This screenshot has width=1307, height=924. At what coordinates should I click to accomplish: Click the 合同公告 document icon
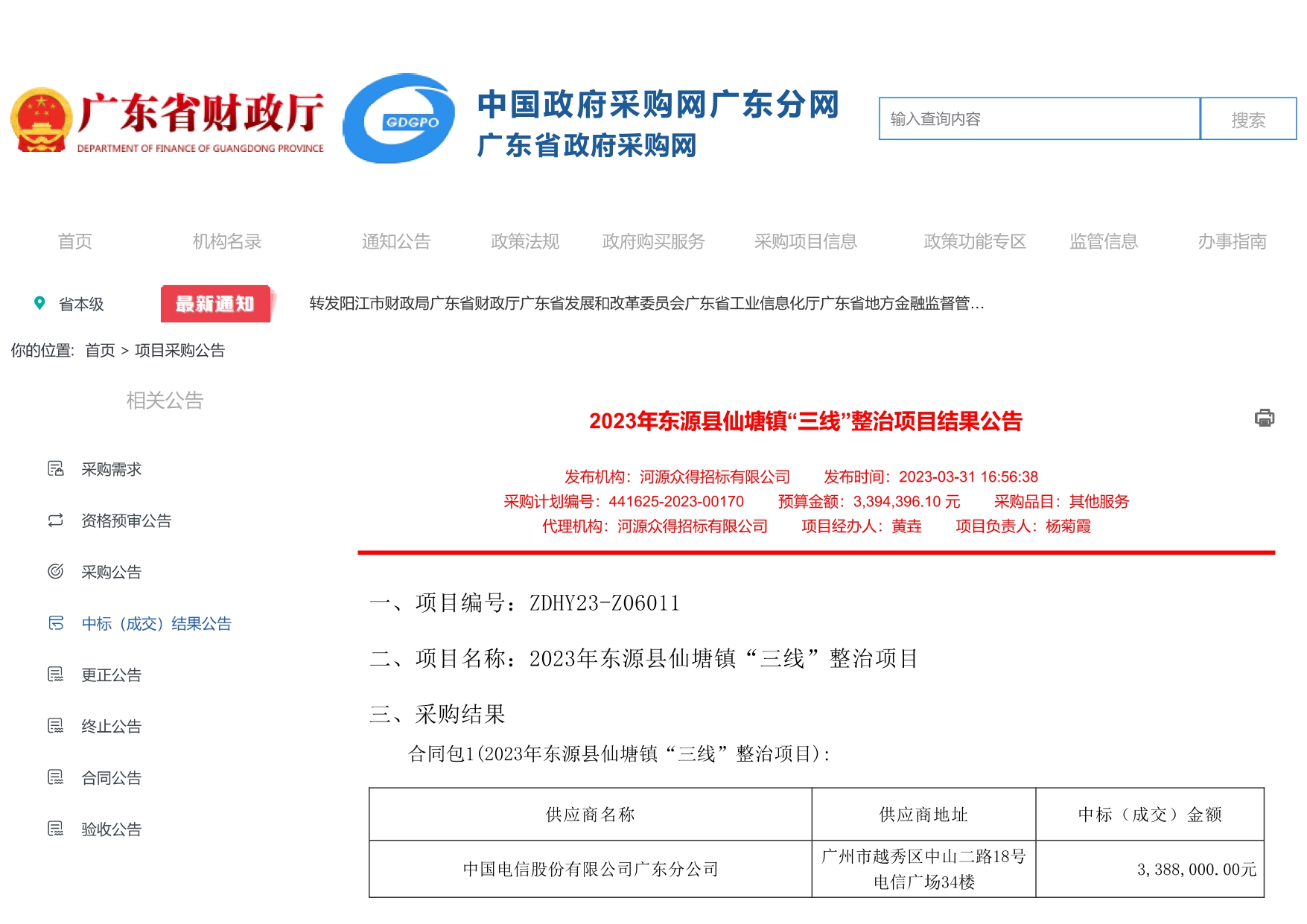pyautogui.click(x=55, y=777)
